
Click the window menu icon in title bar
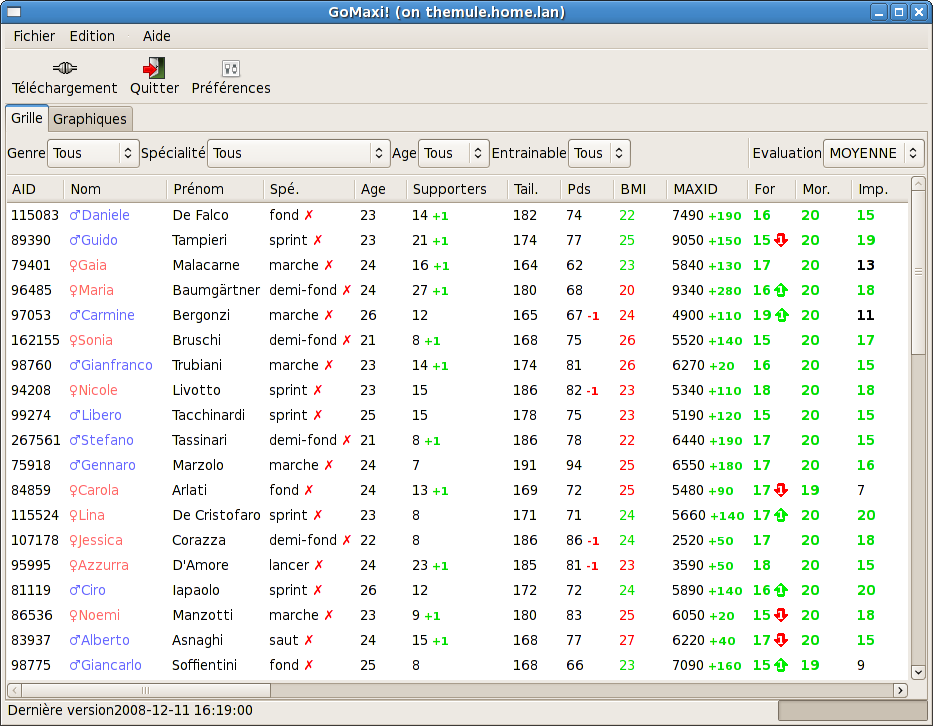13,12
